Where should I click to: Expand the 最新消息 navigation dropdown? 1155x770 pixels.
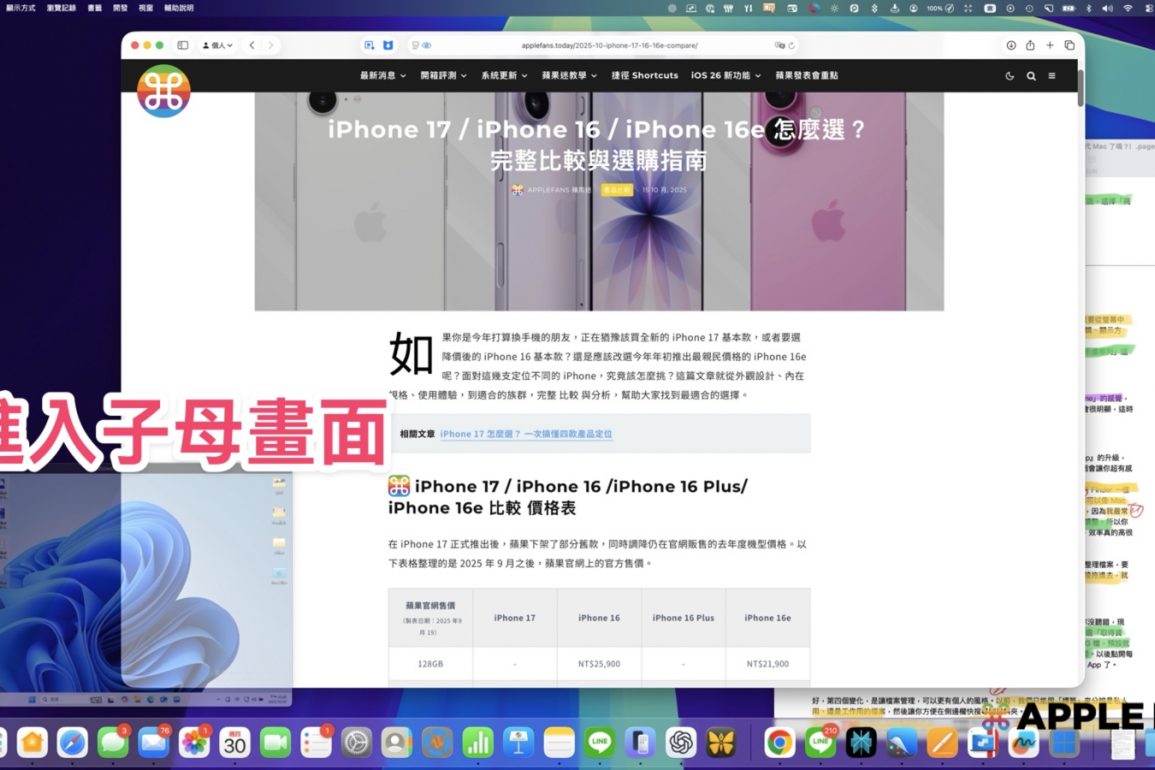point(383,75)
